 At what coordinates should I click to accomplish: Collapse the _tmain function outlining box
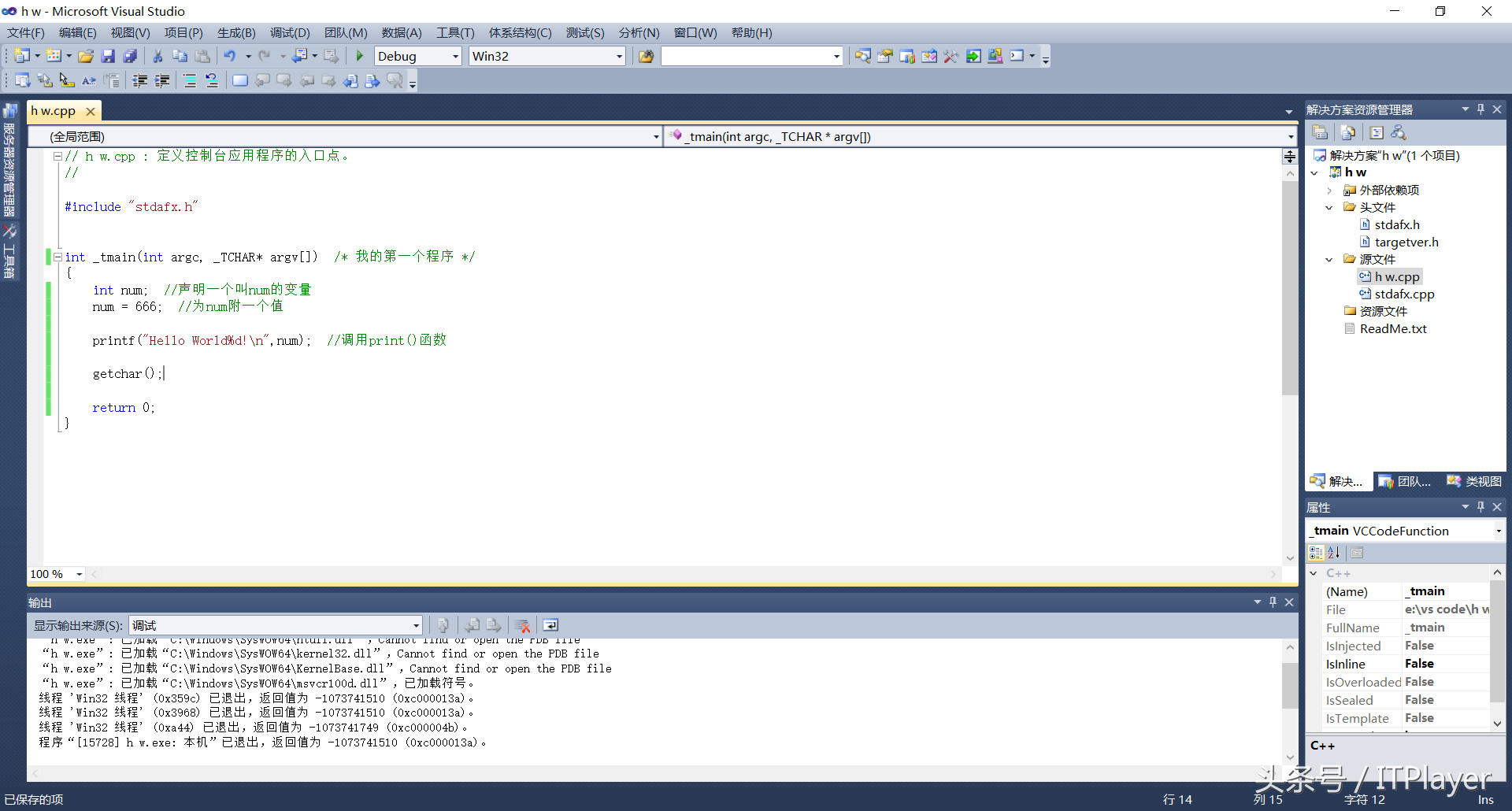point(57,257)
